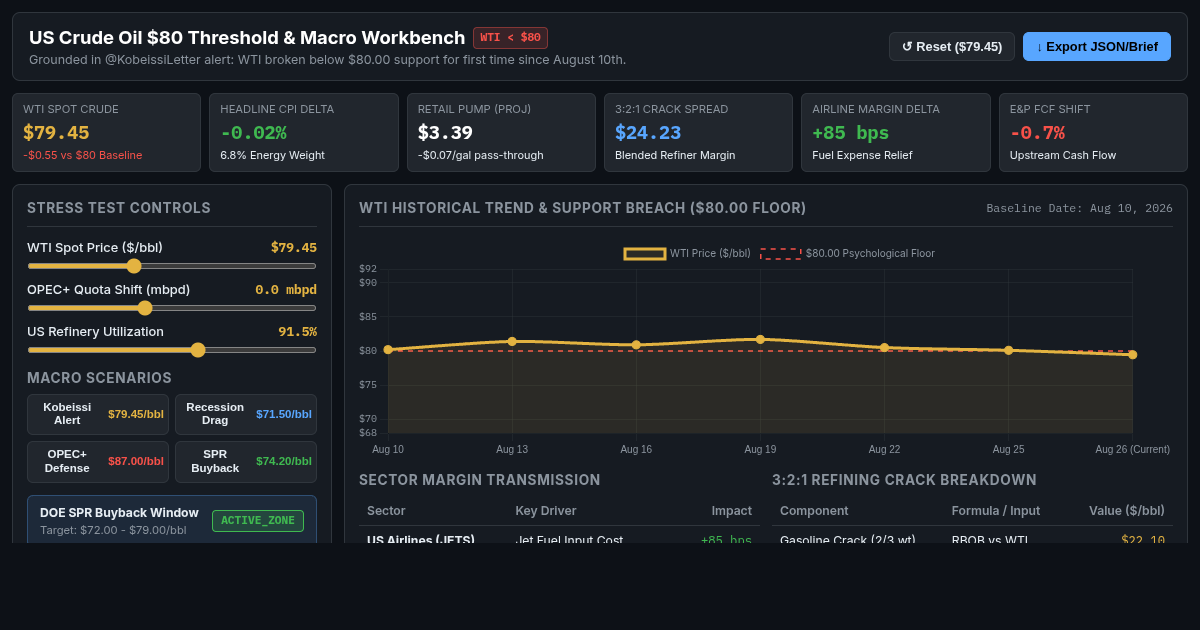The image size is (1200, 630).
Task: Click the 0.0 mbpd quota shift value
Action: (x=286, y=290)
